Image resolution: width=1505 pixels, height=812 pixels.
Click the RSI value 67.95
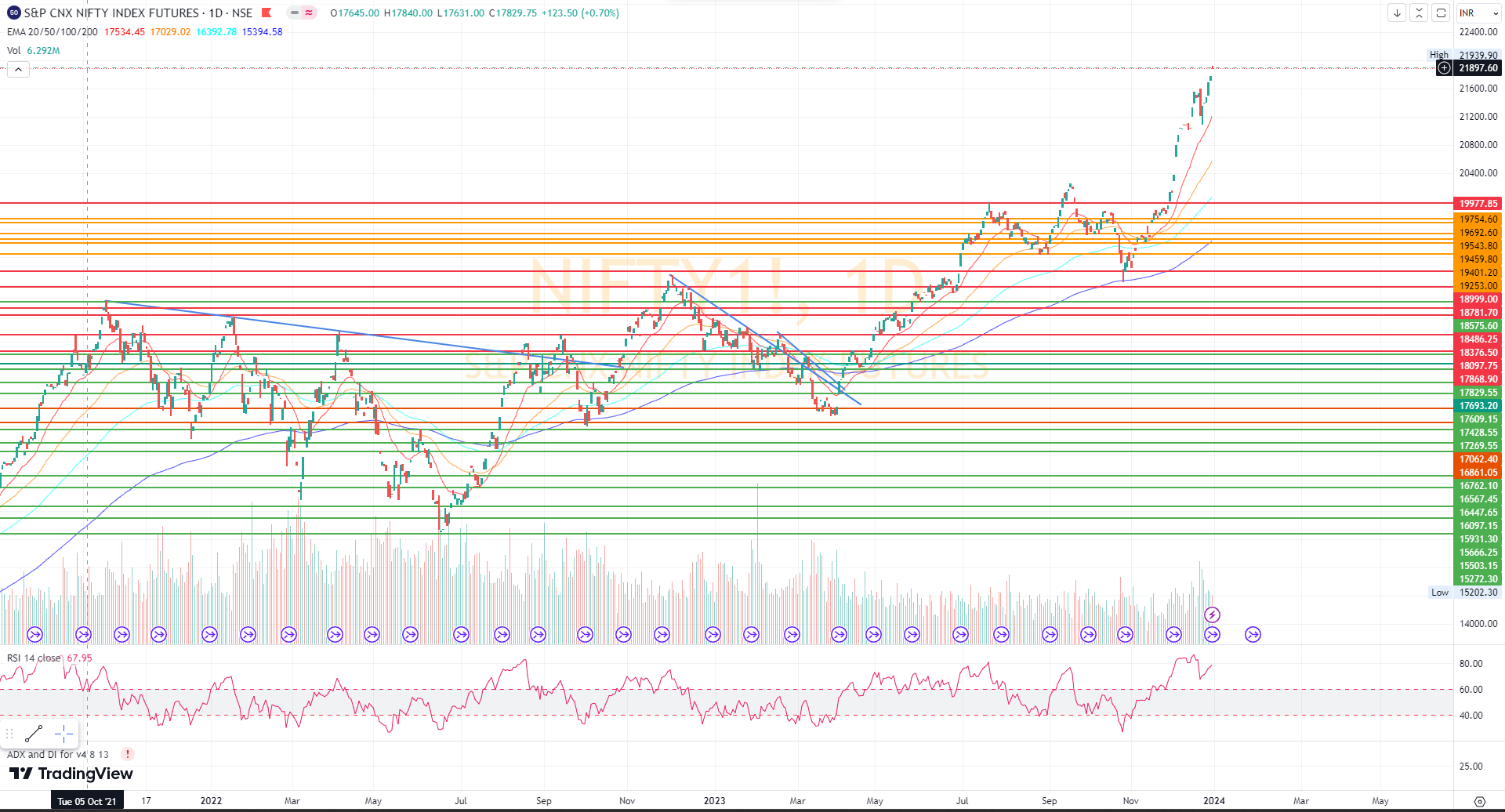pyautogui.click(x=79, y=658)
